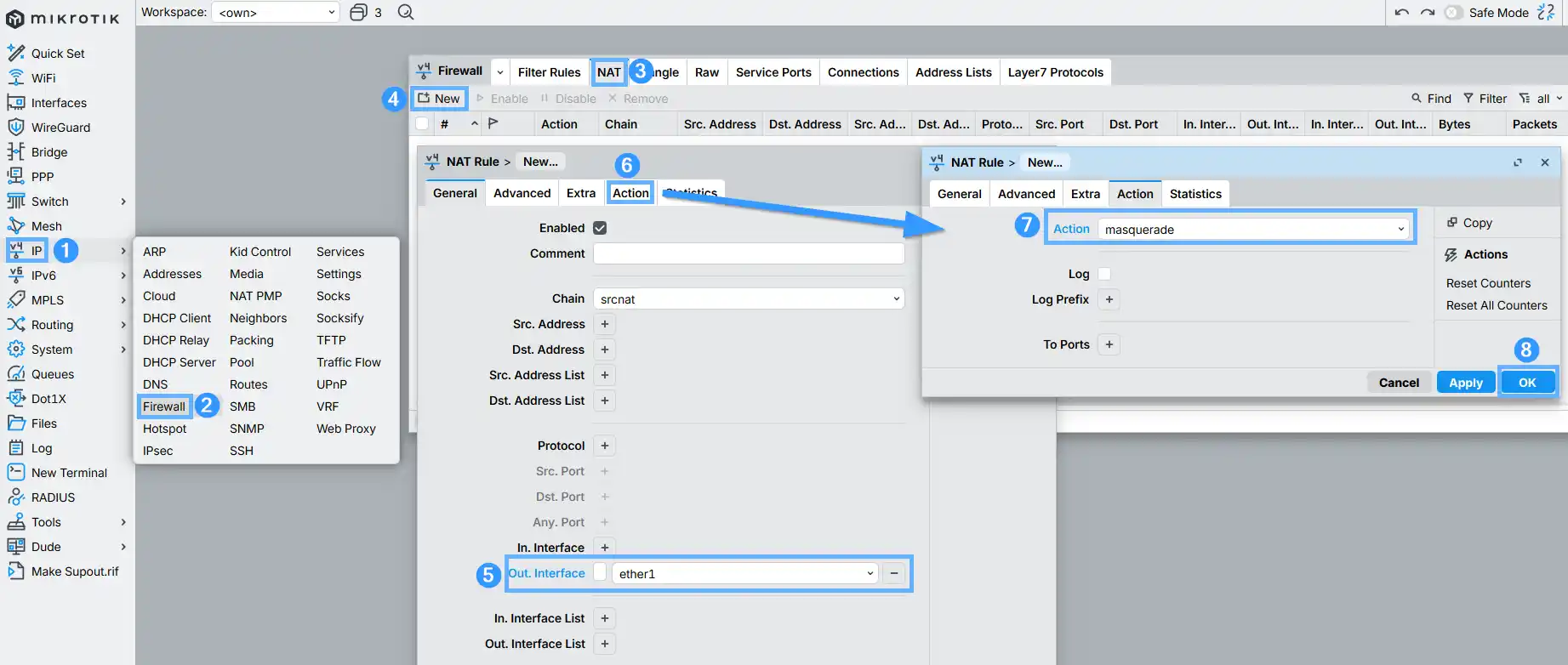
Task: Click the Filter funnel in Firewall toolbar
Action: tap(1468, 98)
